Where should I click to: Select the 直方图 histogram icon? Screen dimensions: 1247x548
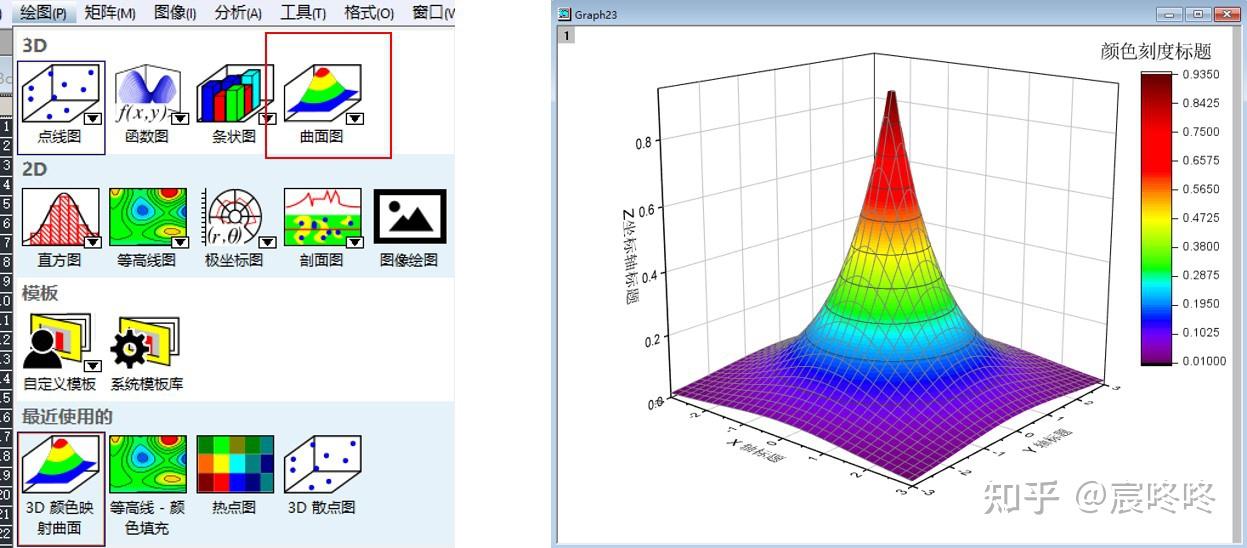(61, 218)
